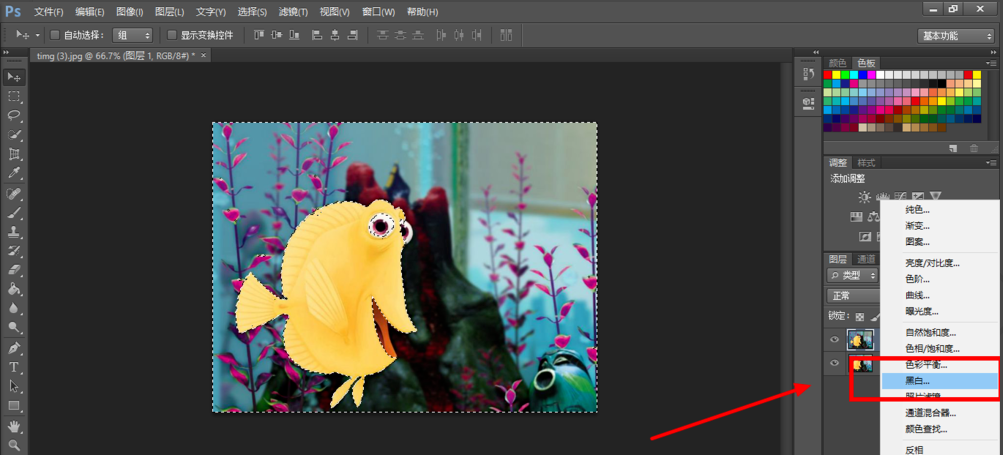This screenshot has width=1003, height=455.
Task: Select the Rectangular Marquee tool
Action: click(15, 96)
